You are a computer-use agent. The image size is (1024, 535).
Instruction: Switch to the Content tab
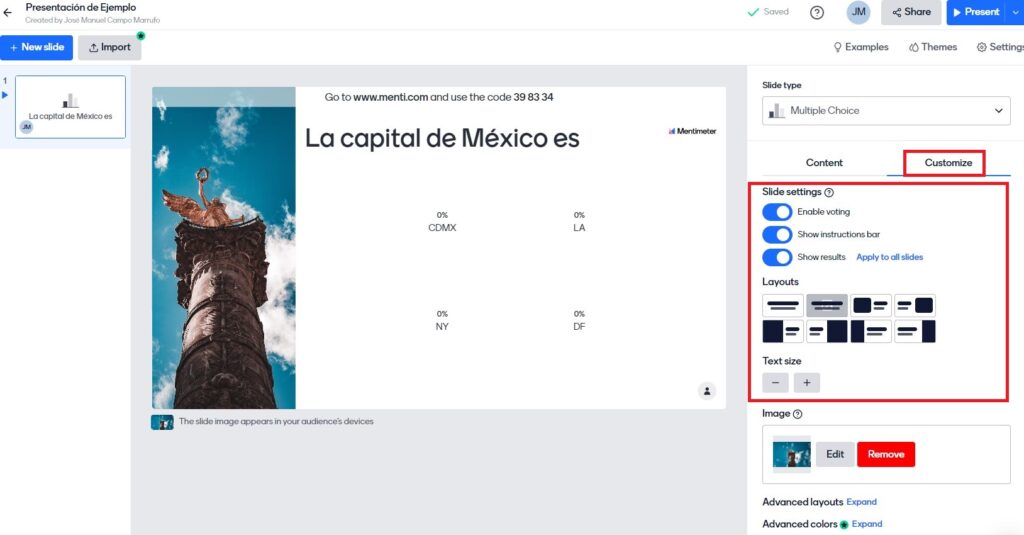pyautogui.click(x=824, y=163)
